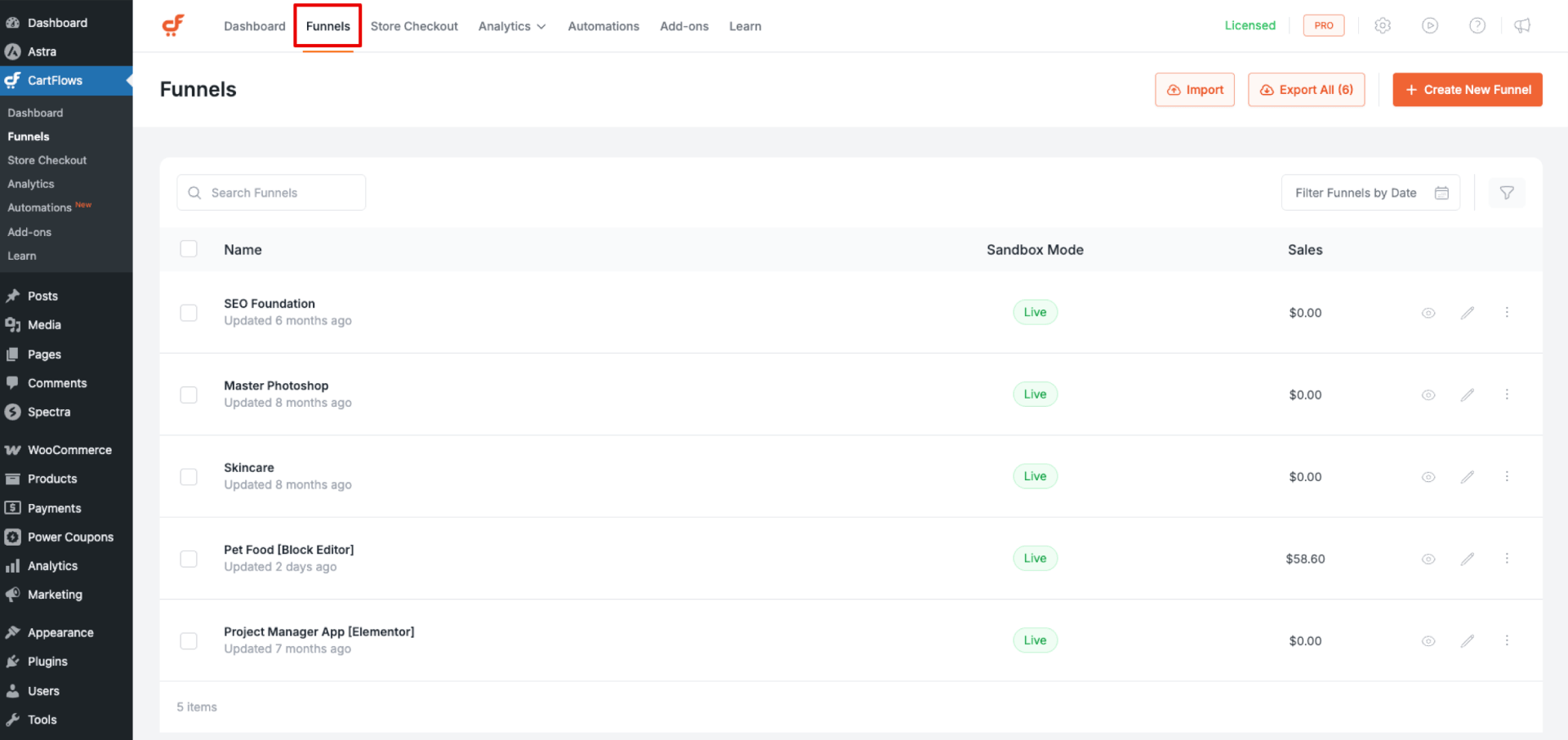Screen dimensions: 1568x740
Task: Open the Automations tab in top navigation
Action: [604, 26]
